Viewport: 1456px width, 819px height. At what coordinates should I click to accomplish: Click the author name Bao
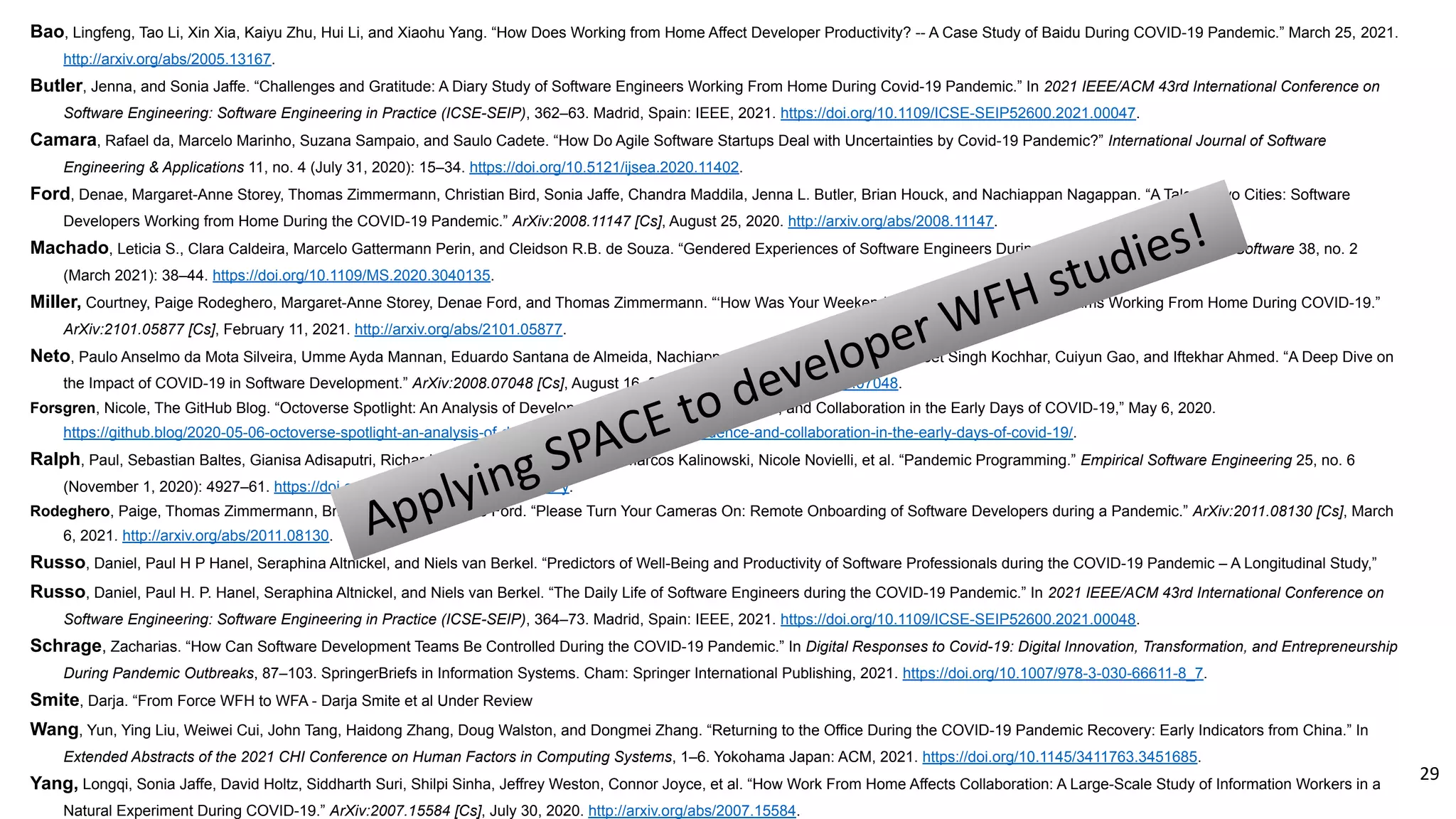(47, 32)
